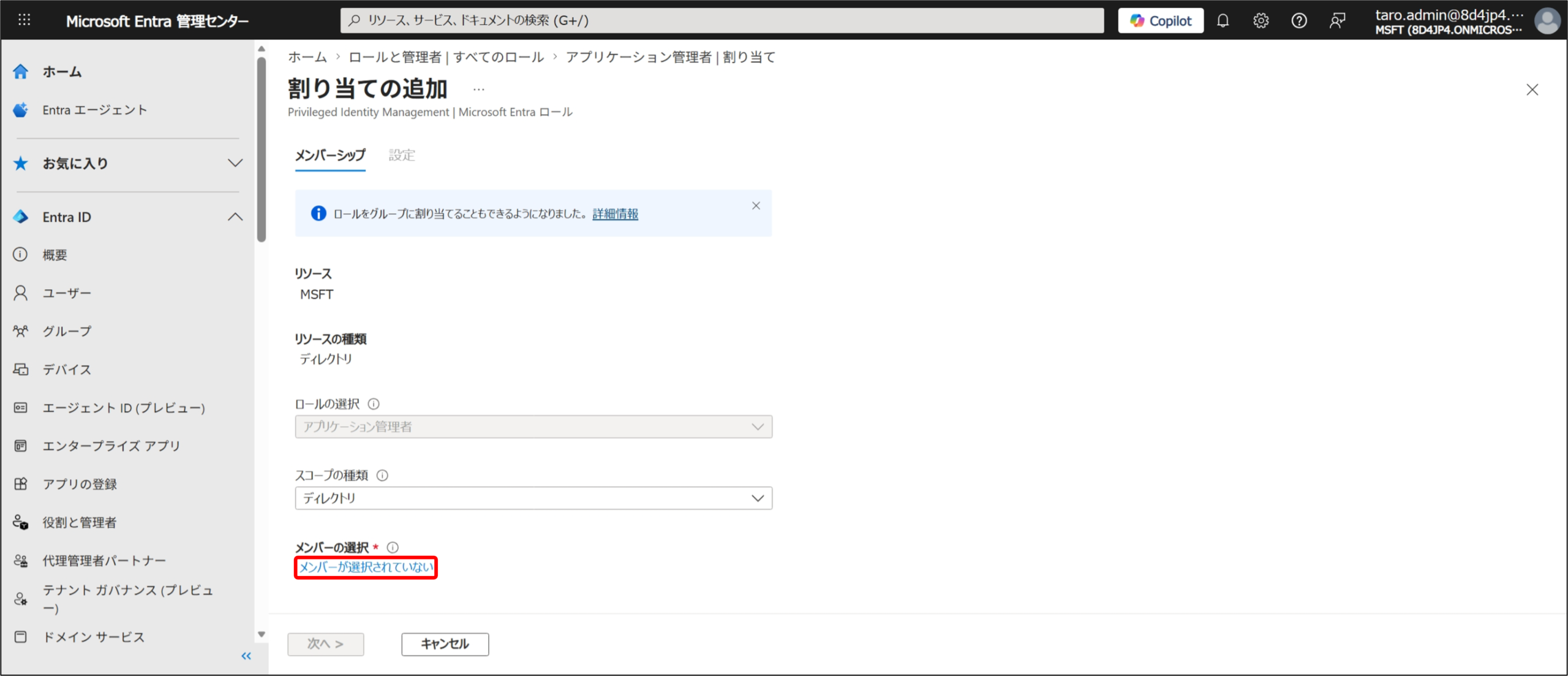Click メンバーが選択されていない link
Image resolution: width=1568 pixels, height=676 pixels.
(x=366, y=567)
